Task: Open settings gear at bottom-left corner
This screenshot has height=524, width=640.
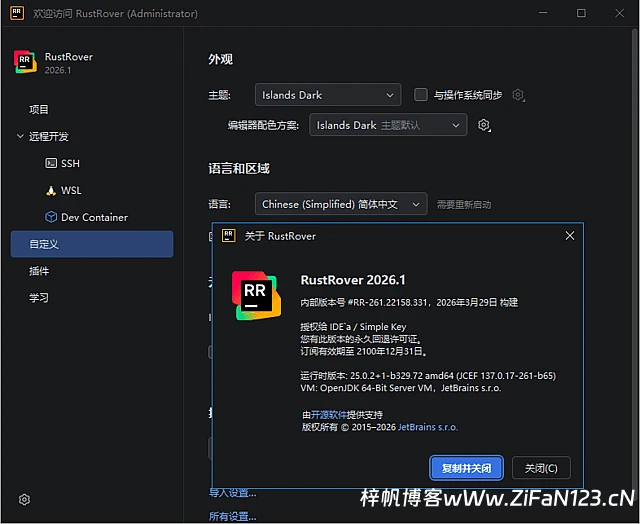Action: pos(25,499)
